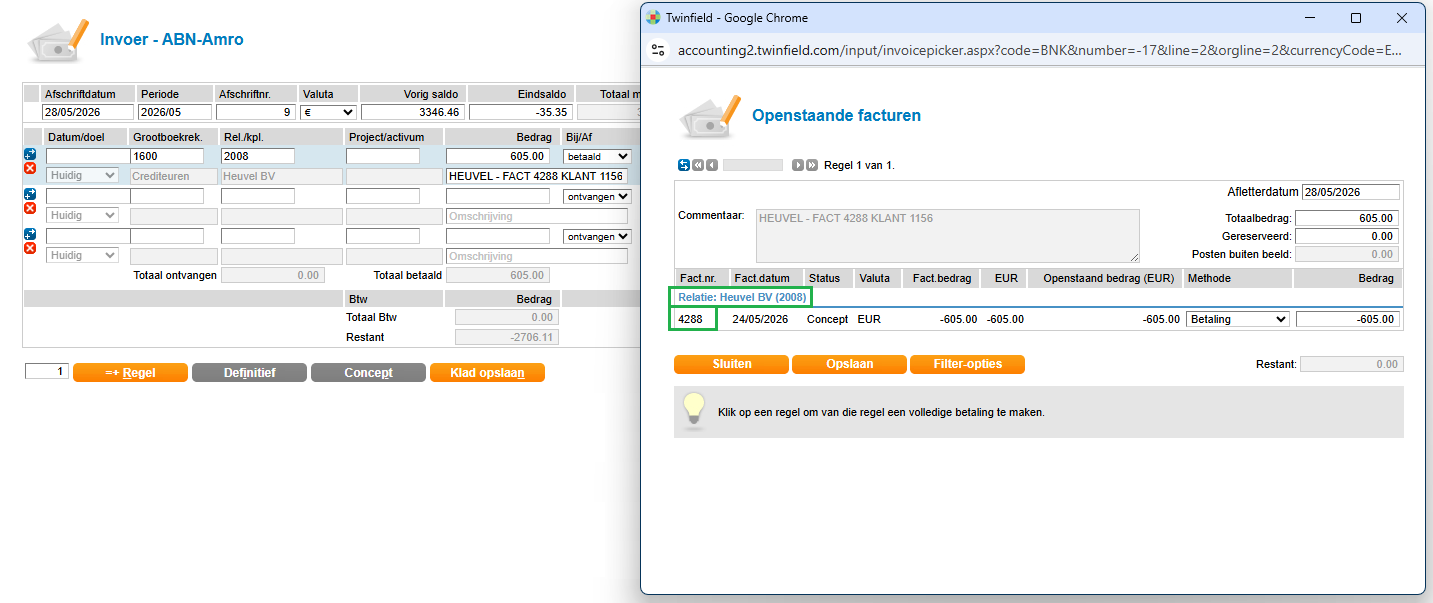Open the ontvangen dropdown on second line

pyautogui.click(x=598, y=196)
